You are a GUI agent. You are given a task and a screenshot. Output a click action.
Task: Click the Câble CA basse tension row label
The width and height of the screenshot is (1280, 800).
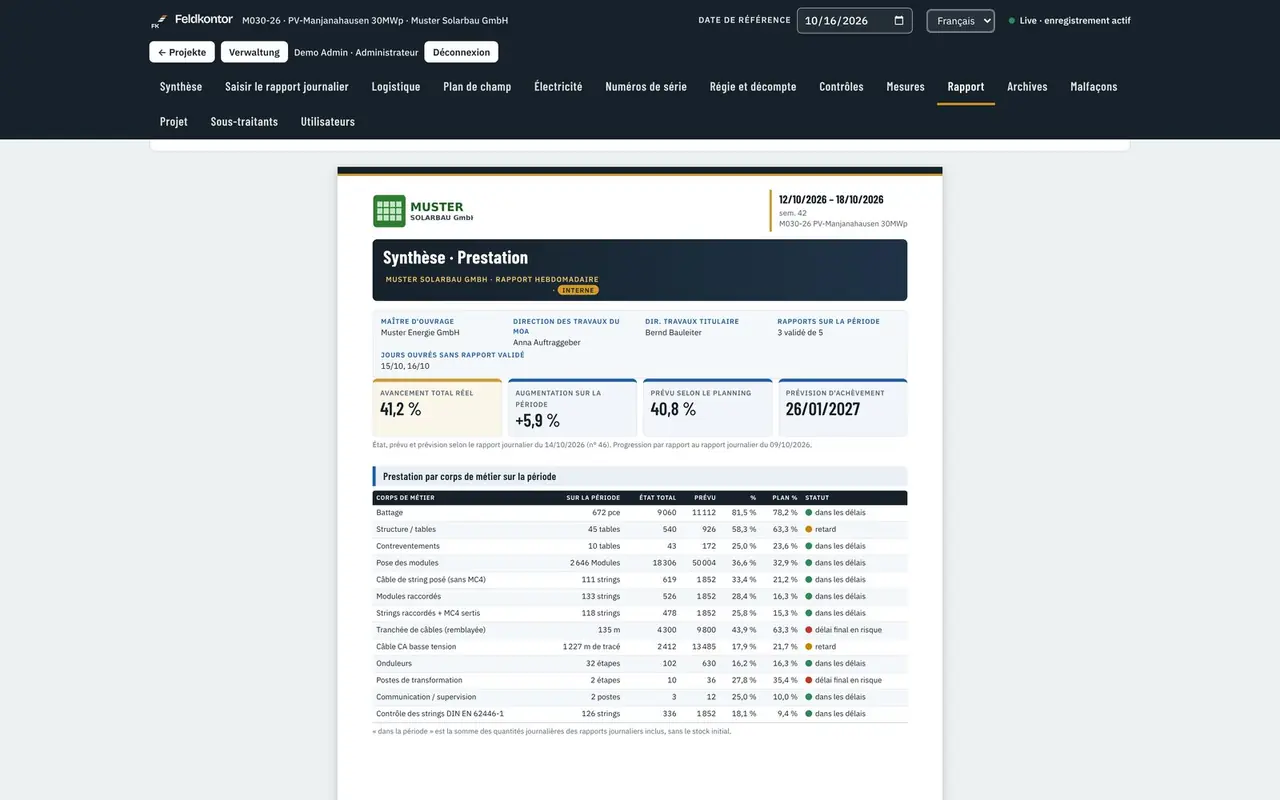(x=416, y=647)
